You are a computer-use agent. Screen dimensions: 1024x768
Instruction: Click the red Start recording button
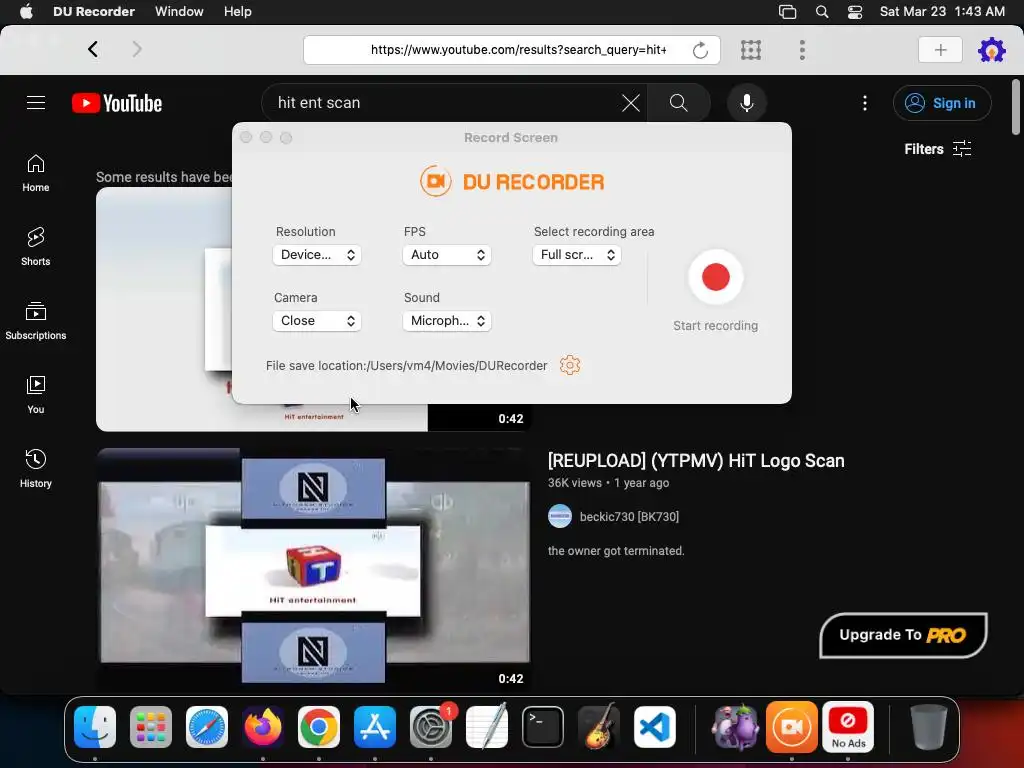coord(715,277)
